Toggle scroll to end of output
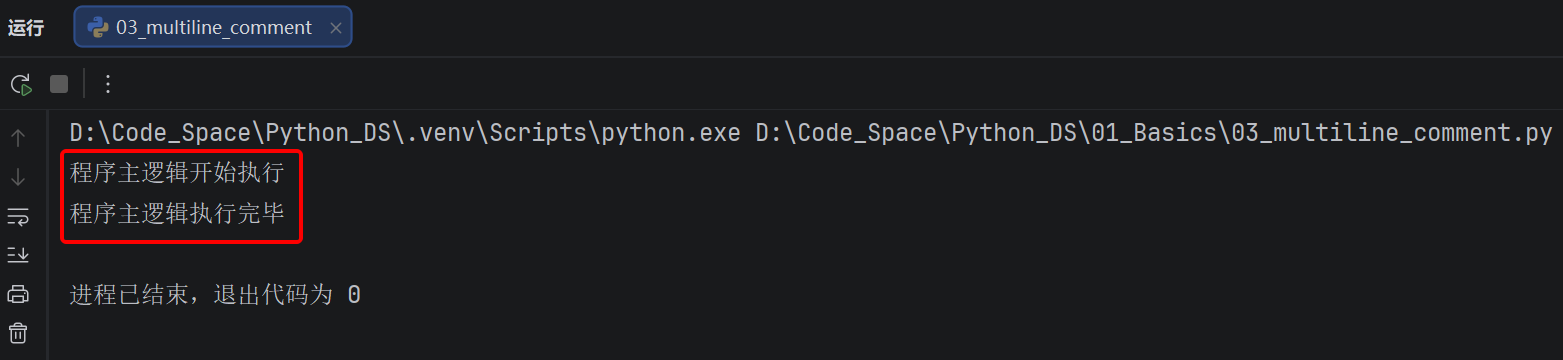Image resolution: width=1563 pixels, height=360 pixels. [18, 255]
